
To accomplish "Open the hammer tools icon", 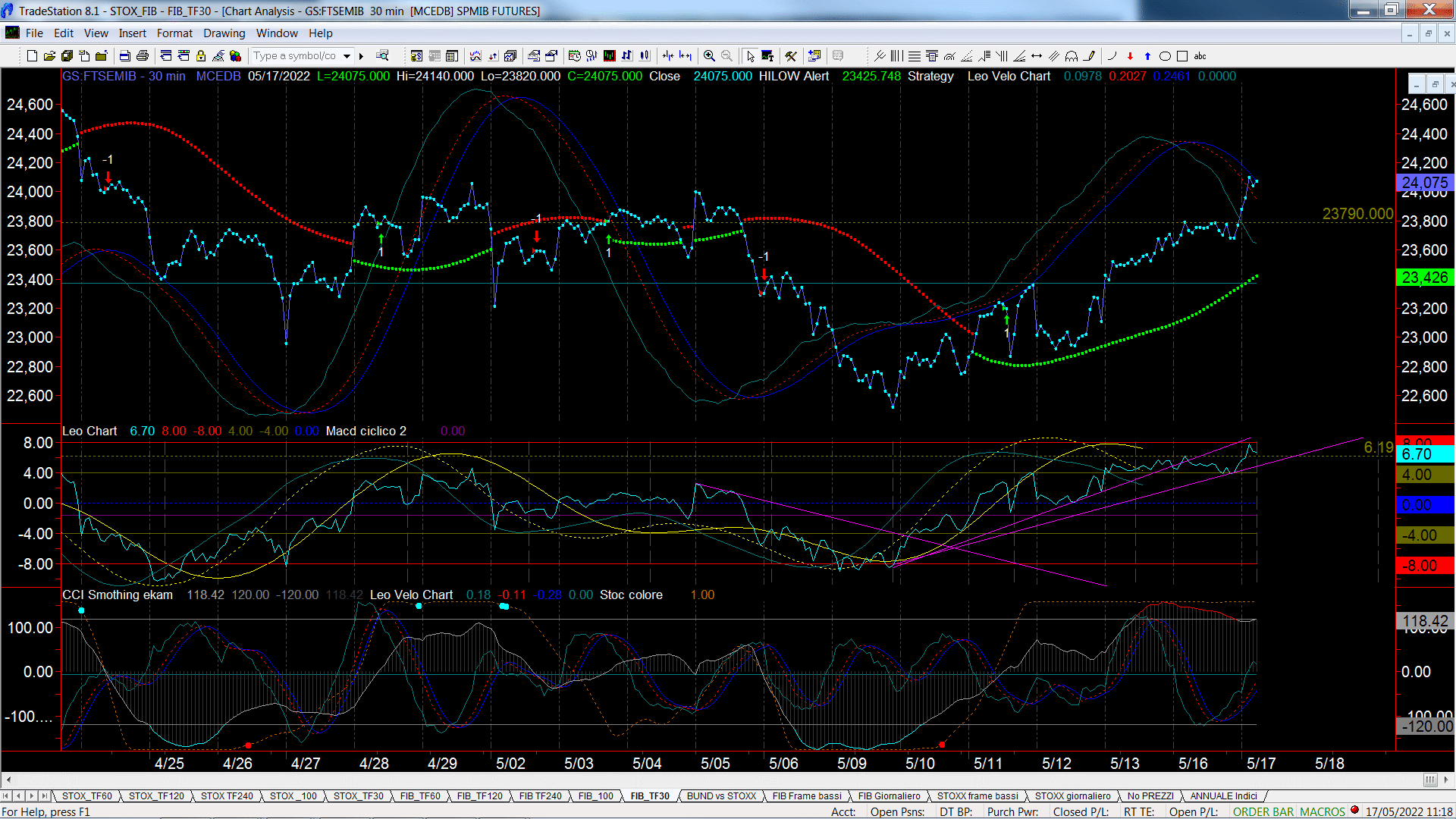I will point(791,56).
